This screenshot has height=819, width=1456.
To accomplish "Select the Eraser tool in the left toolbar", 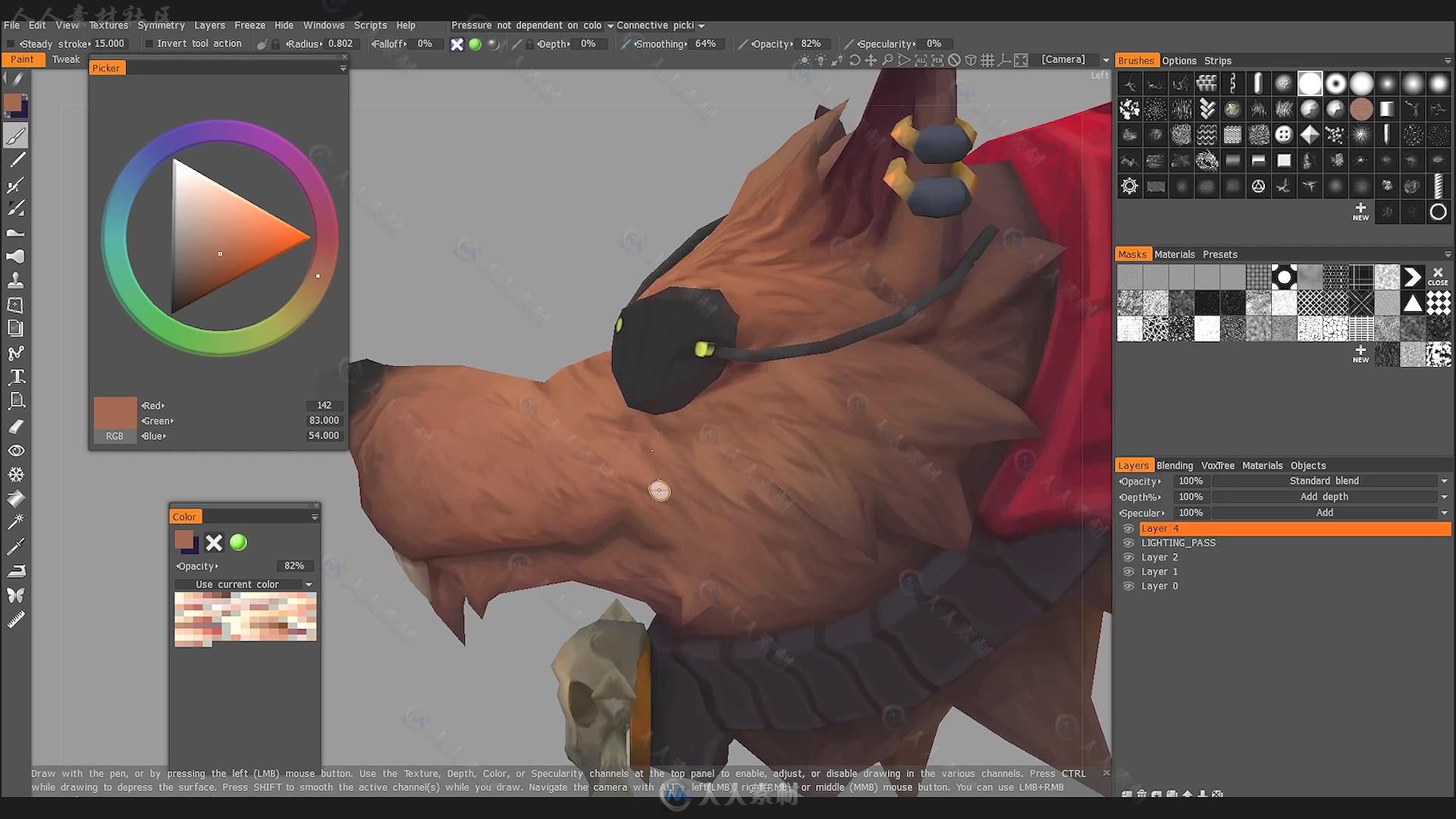I will 16,426.
